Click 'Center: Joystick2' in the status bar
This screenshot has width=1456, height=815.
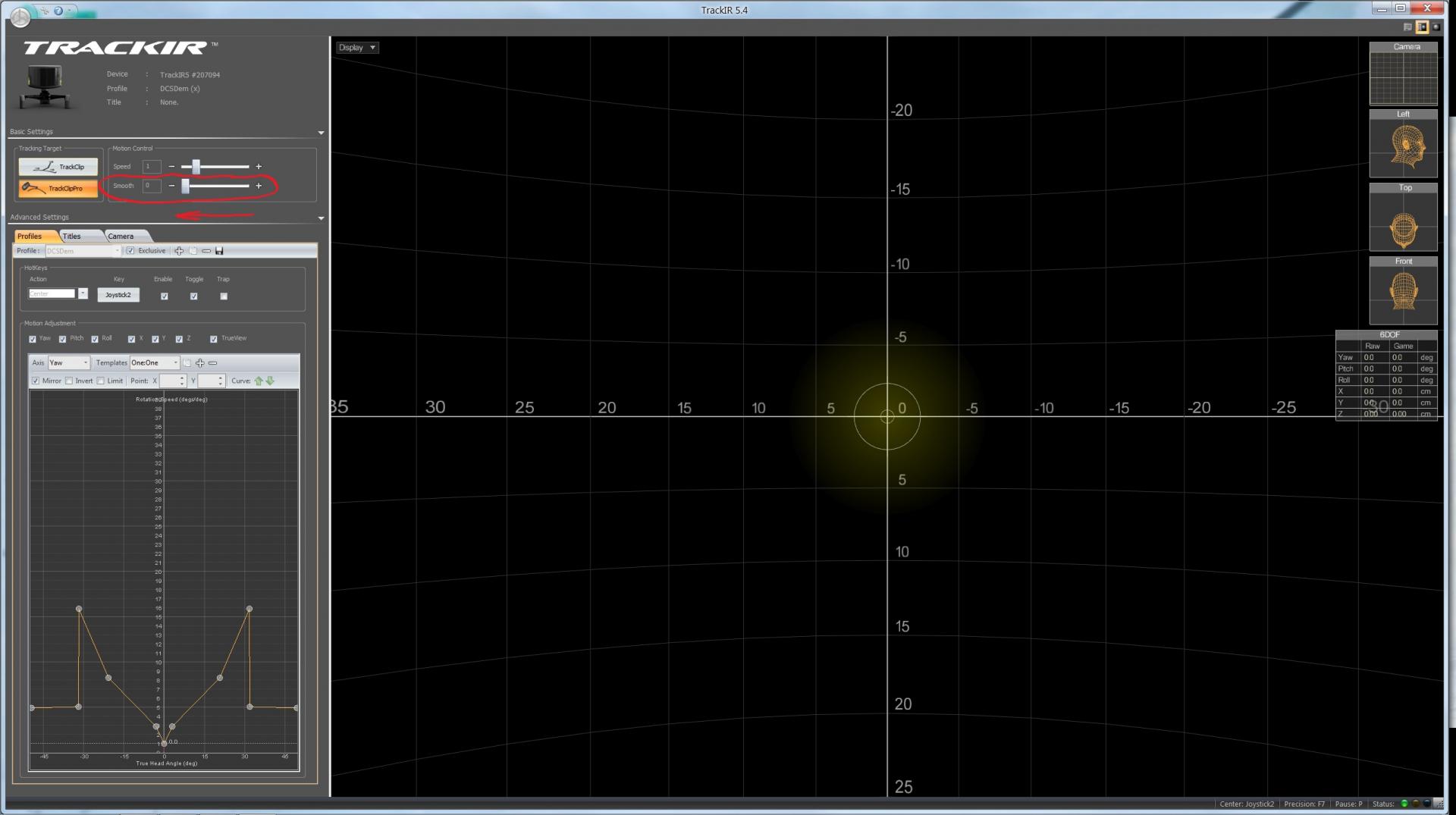pyautogui.click(x=1247, y=804)
